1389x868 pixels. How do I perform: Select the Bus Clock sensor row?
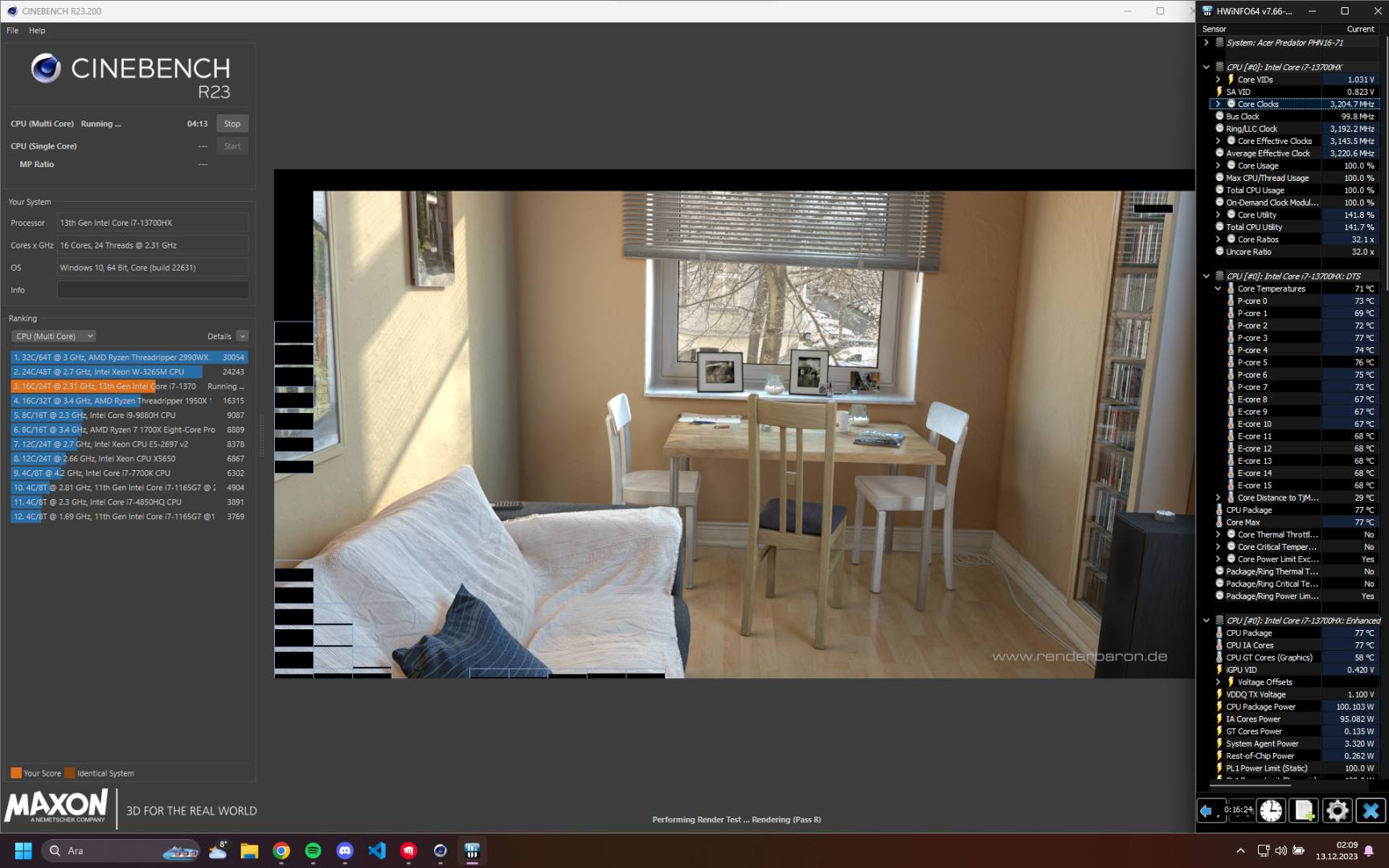pos(1295,117)
